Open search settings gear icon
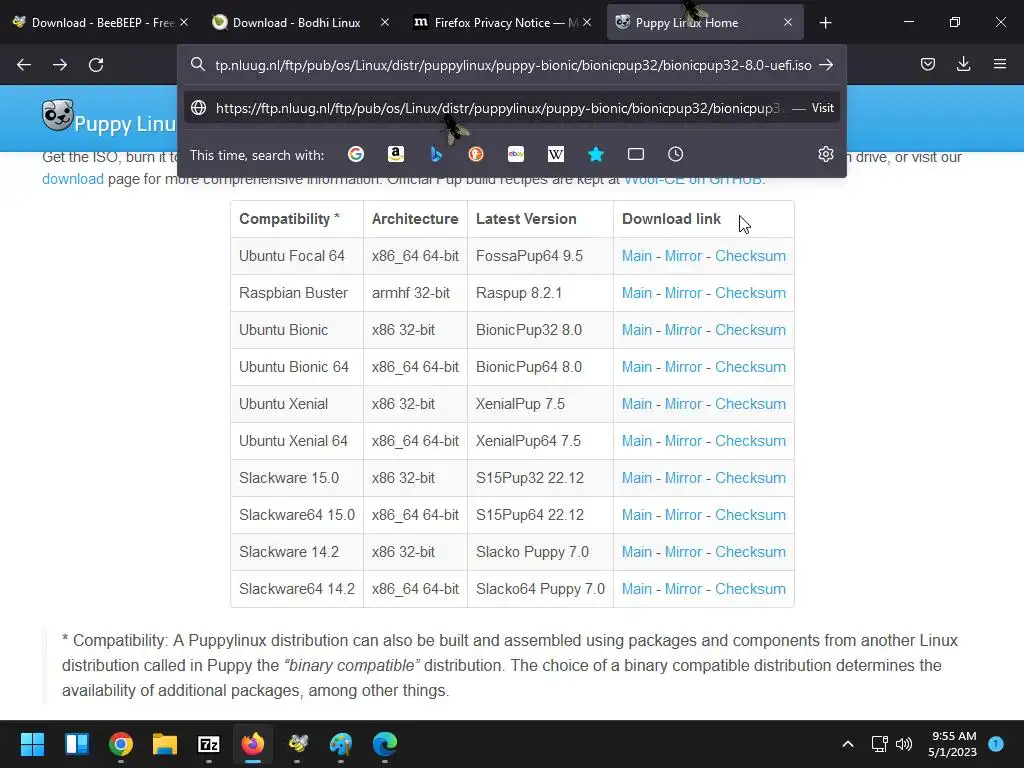Viewport: 1024px width, 768px height. tap(825, 154)
